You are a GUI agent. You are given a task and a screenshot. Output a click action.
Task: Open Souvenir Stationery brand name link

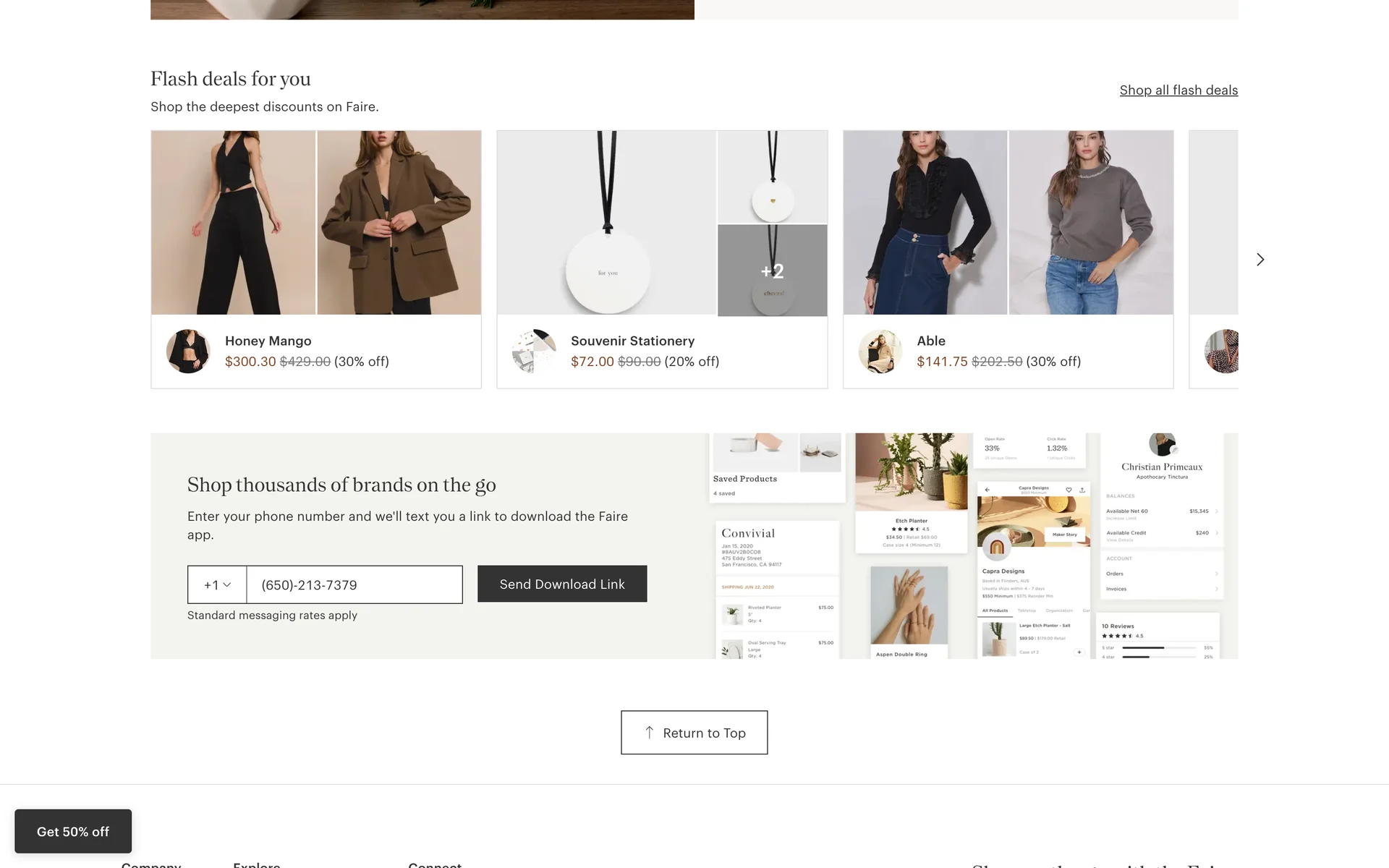[632, 341]
